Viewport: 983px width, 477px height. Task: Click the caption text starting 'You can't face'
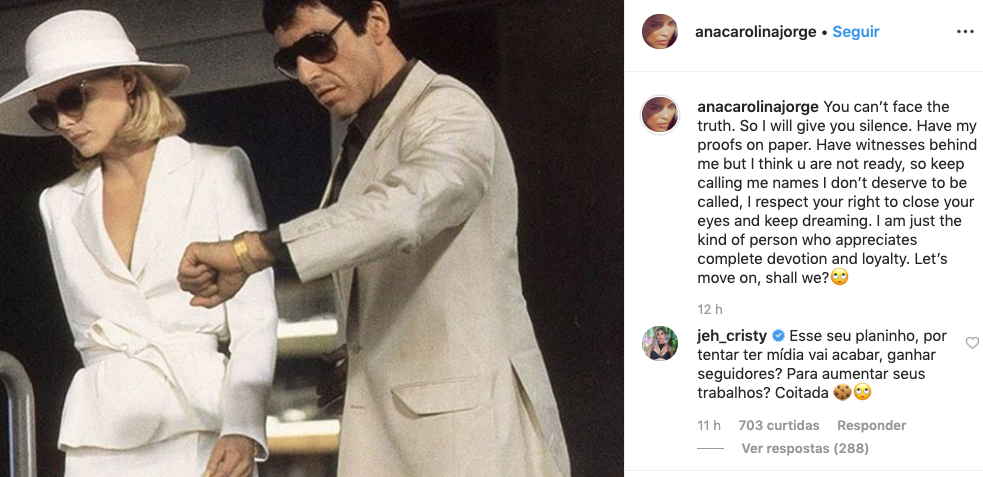click(x=838, y=192)
